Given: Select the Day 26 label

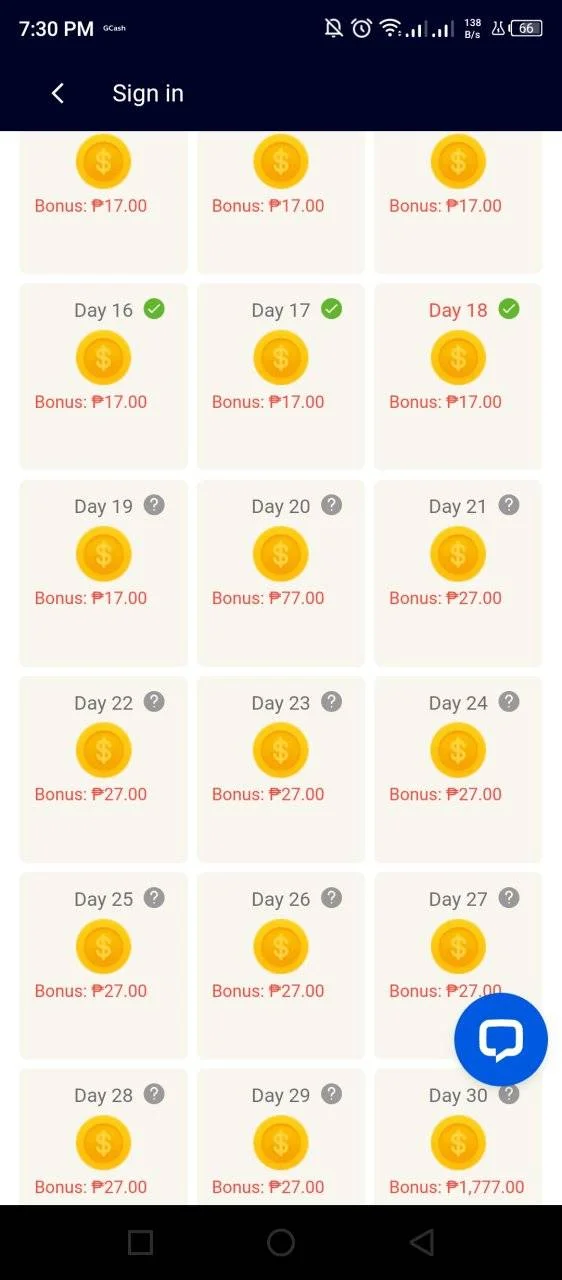Looking at the screenshot, I should pyautogui.click(x=281, y=899).
